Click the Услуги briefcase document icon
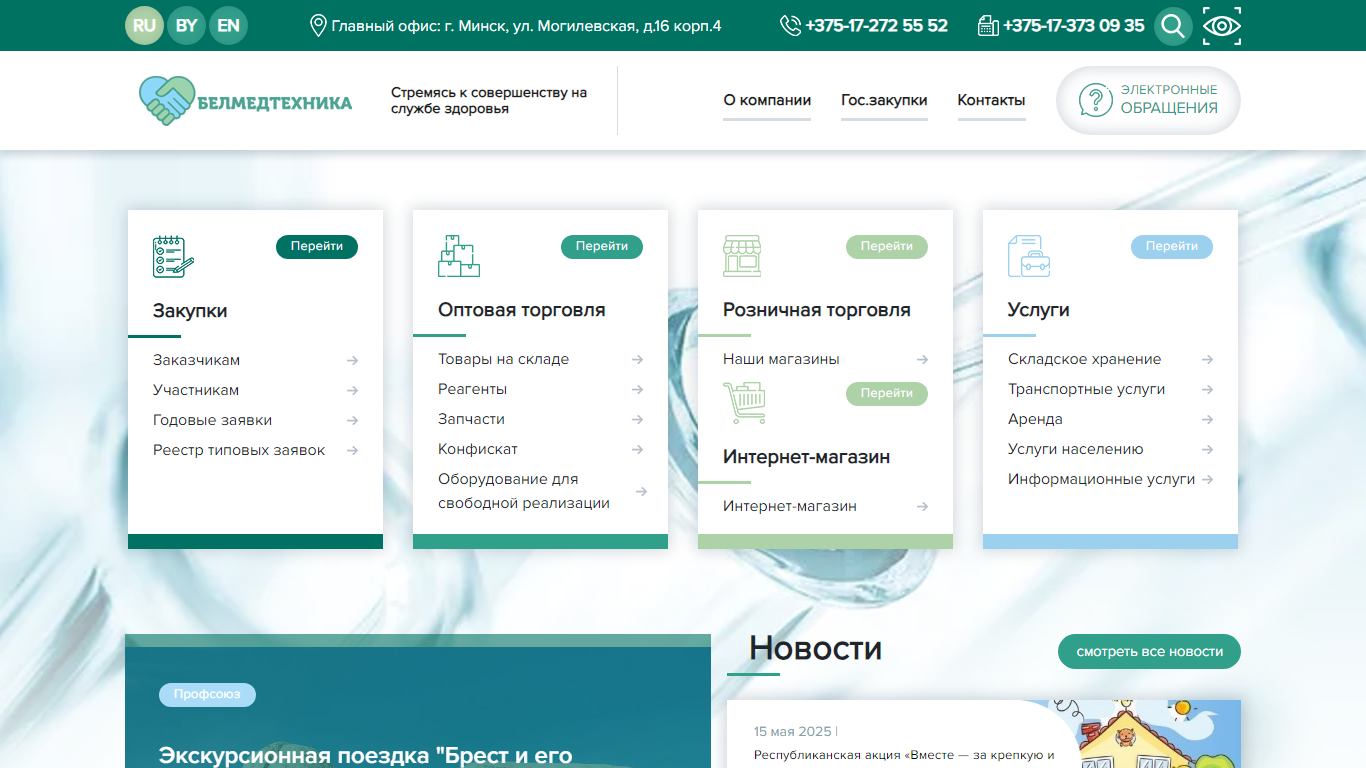1366x768 pixels. pos(1029,256)
